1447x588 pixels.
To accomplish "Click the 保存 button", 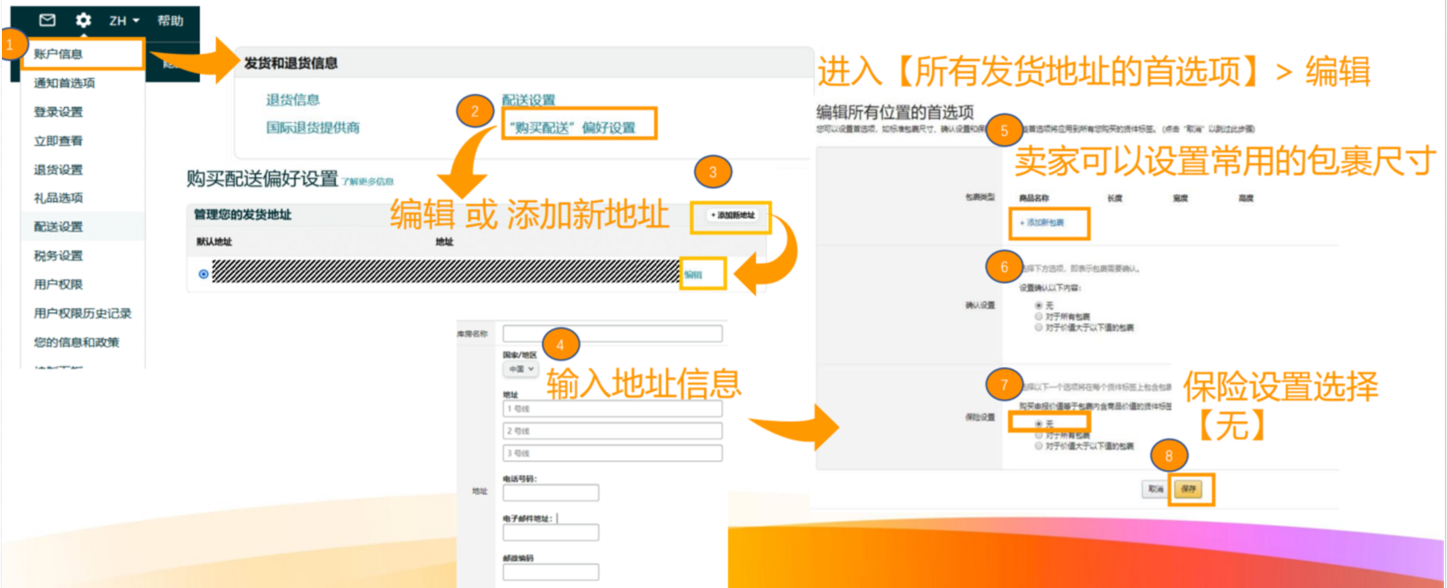I will (1188, 490).
